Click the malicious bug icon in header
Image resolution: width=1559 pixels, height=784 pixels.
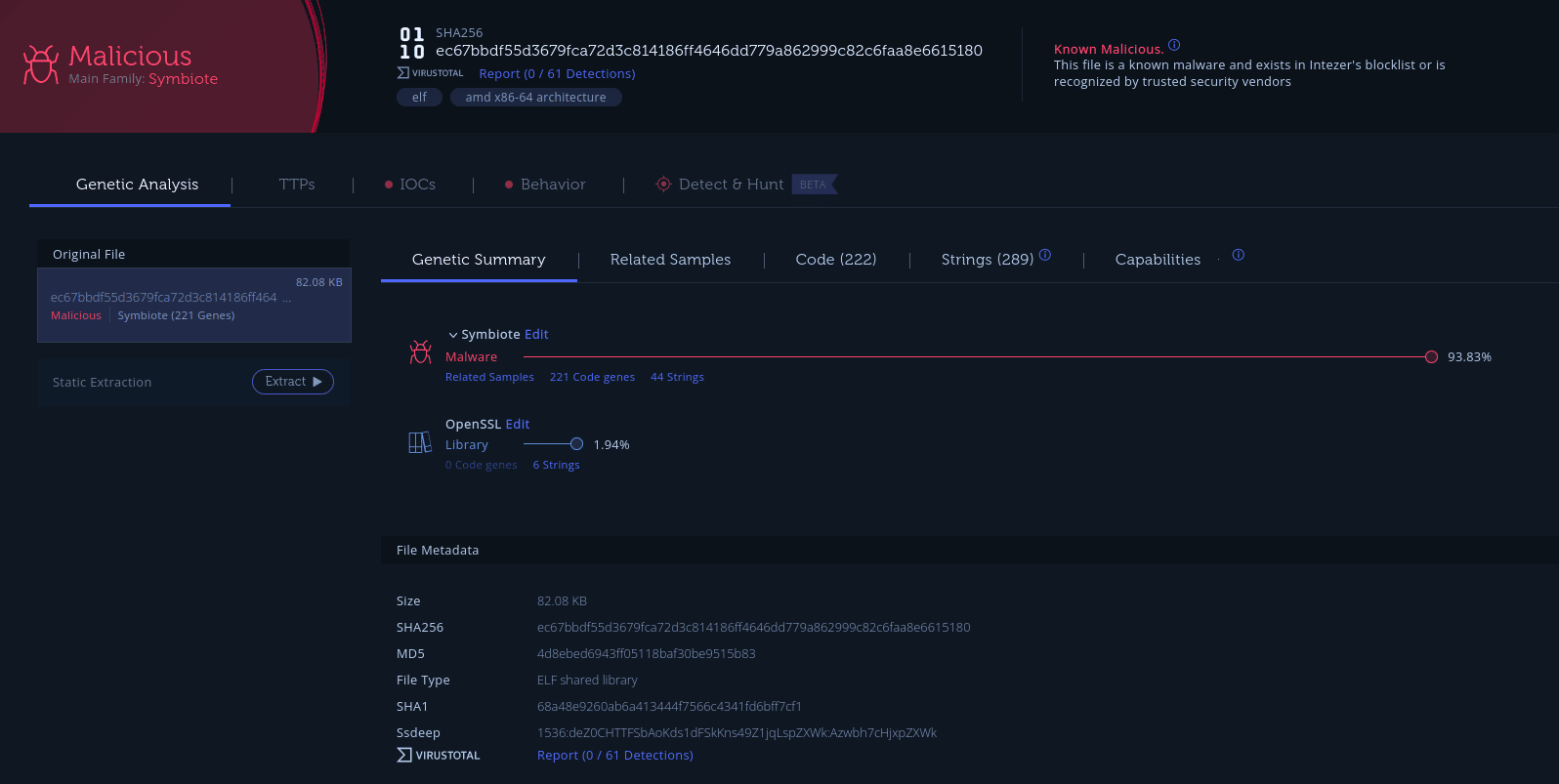click(x=41, y=64)
